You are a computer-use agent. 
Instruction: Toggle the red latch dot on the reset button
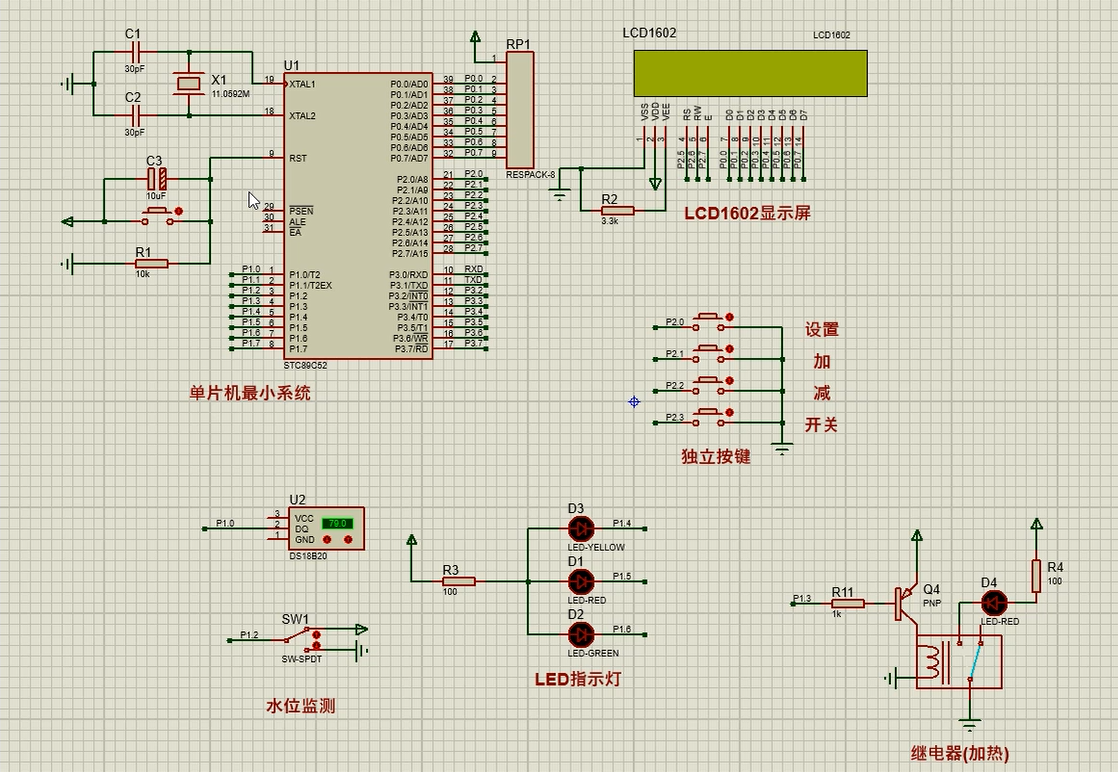coord(178,212)
